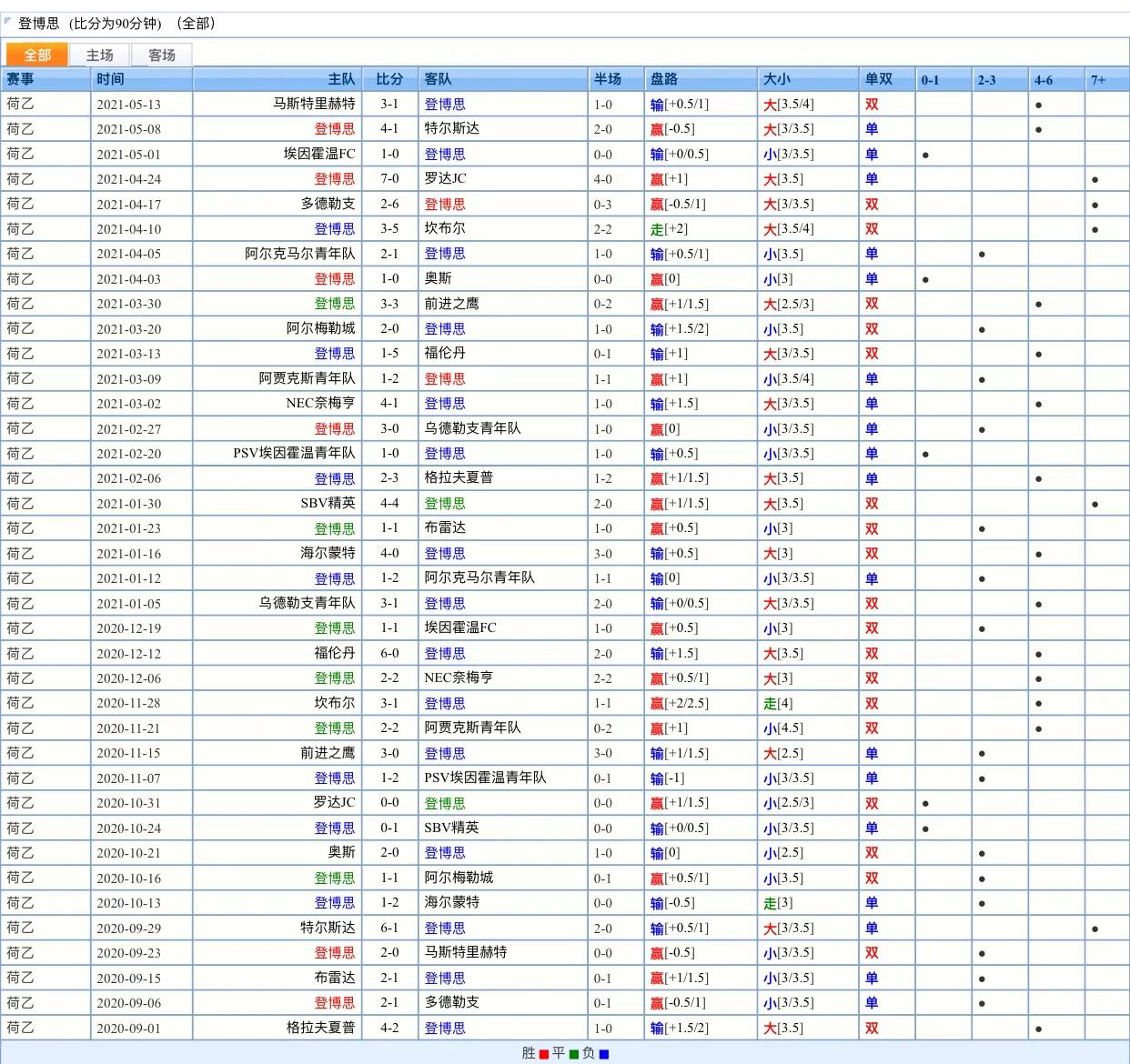
Task: Click the 7+ goals column header
Action: tap(1098, 80)
